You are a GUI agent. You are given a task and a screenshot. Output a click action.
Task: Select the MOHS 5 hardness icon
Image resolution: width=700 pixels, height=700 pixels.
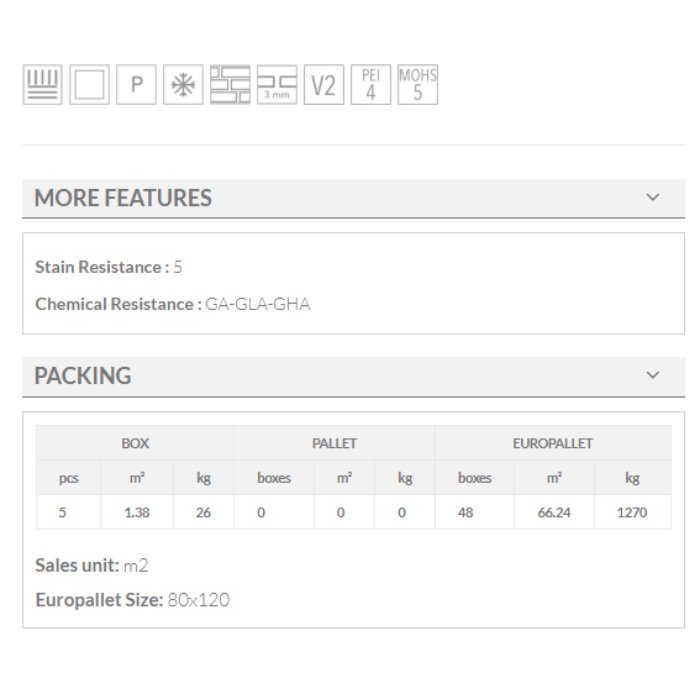[x=417, y=86]
